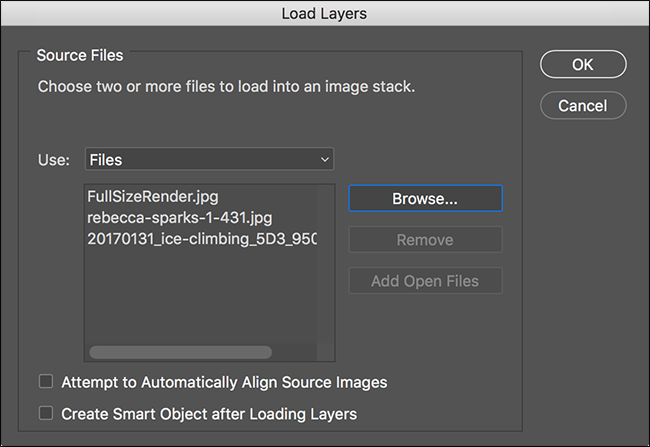The image size is (650, 447).
Task: Select rebecca-sparks-1-431.jpg in the list
Action: click(180, 218)
